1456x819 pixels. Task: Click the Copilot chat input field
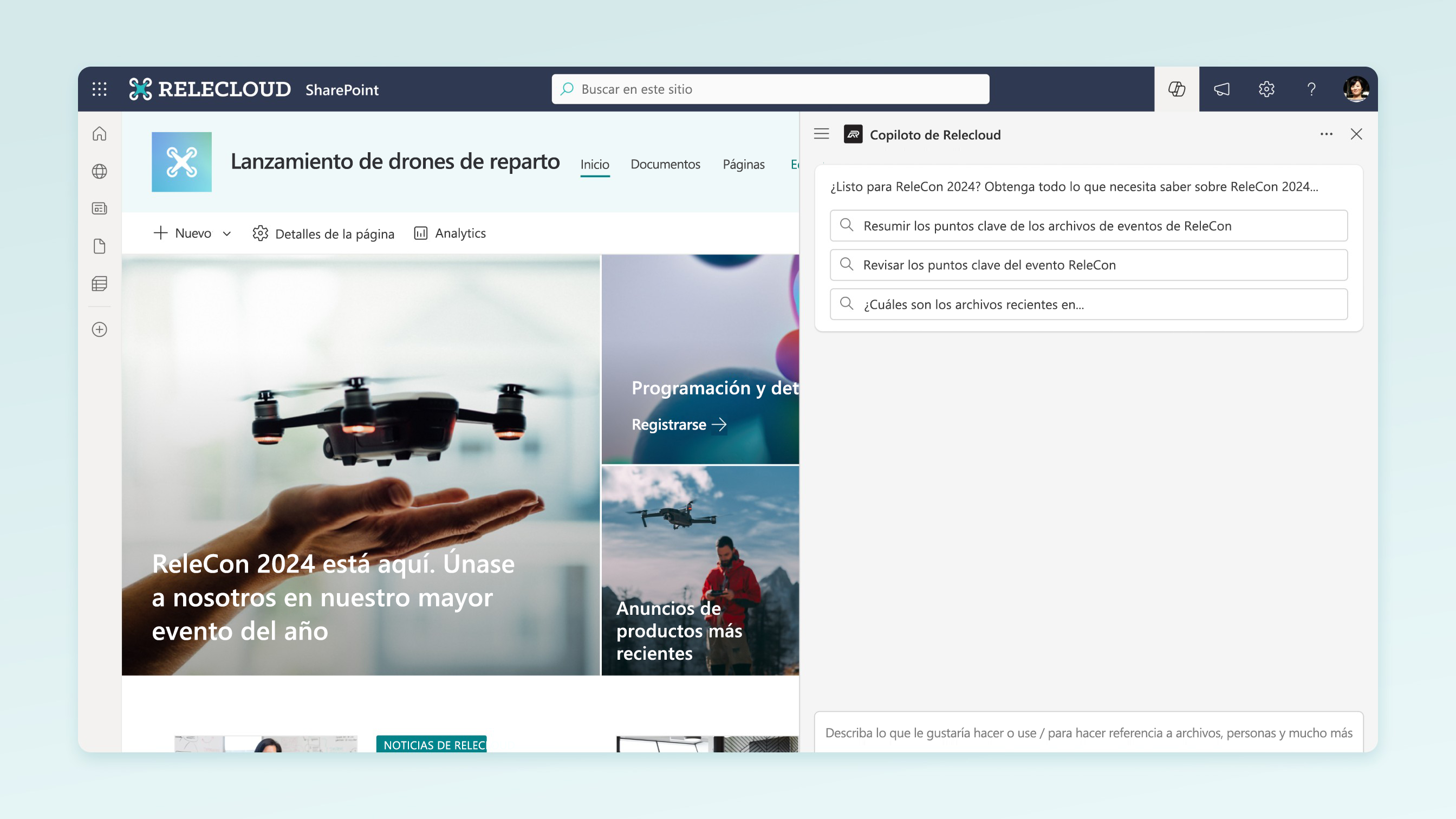(x=1089, y=732)
